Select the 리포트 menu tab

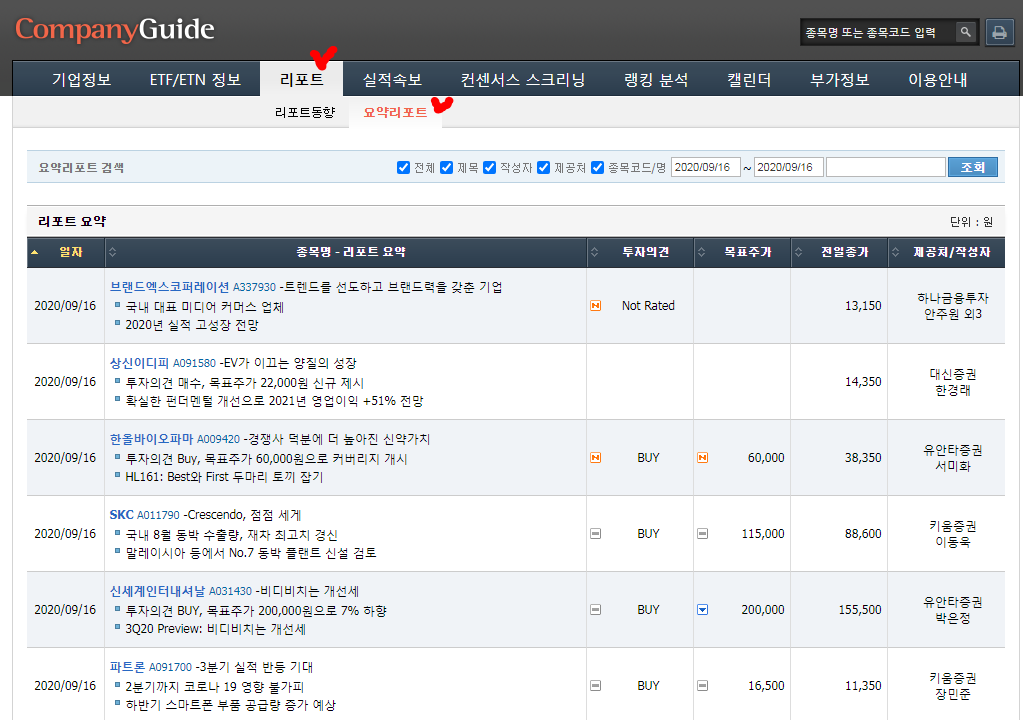pos(301,80)
